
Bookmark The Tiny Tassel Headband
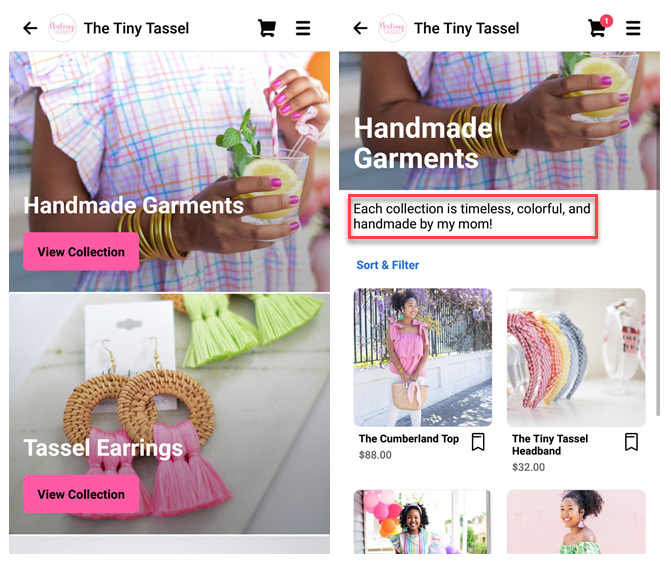[631, 442]
